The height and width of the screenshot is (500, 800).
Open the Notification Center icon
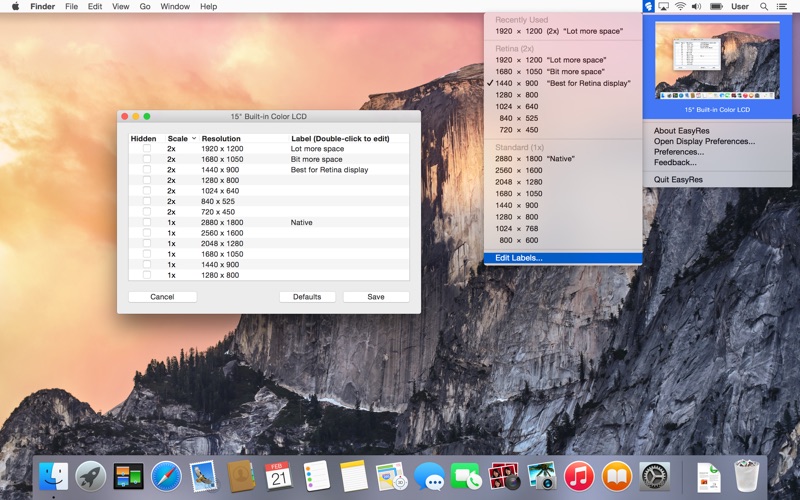[x=781, y=6]
